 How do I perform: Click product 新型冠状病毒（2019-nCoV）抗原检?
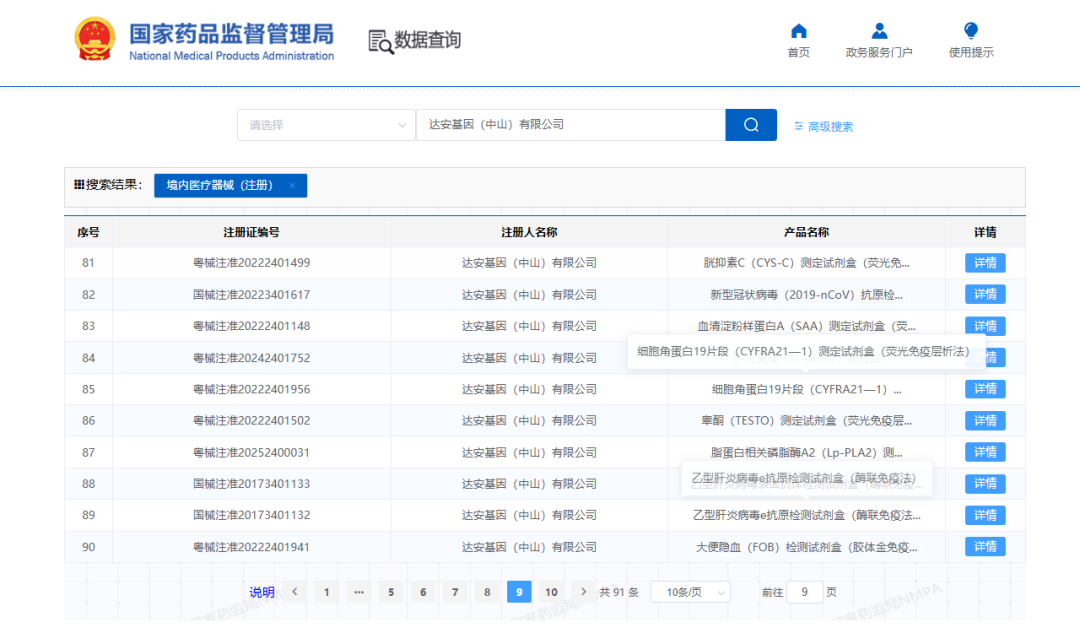[x=807, y=295]
